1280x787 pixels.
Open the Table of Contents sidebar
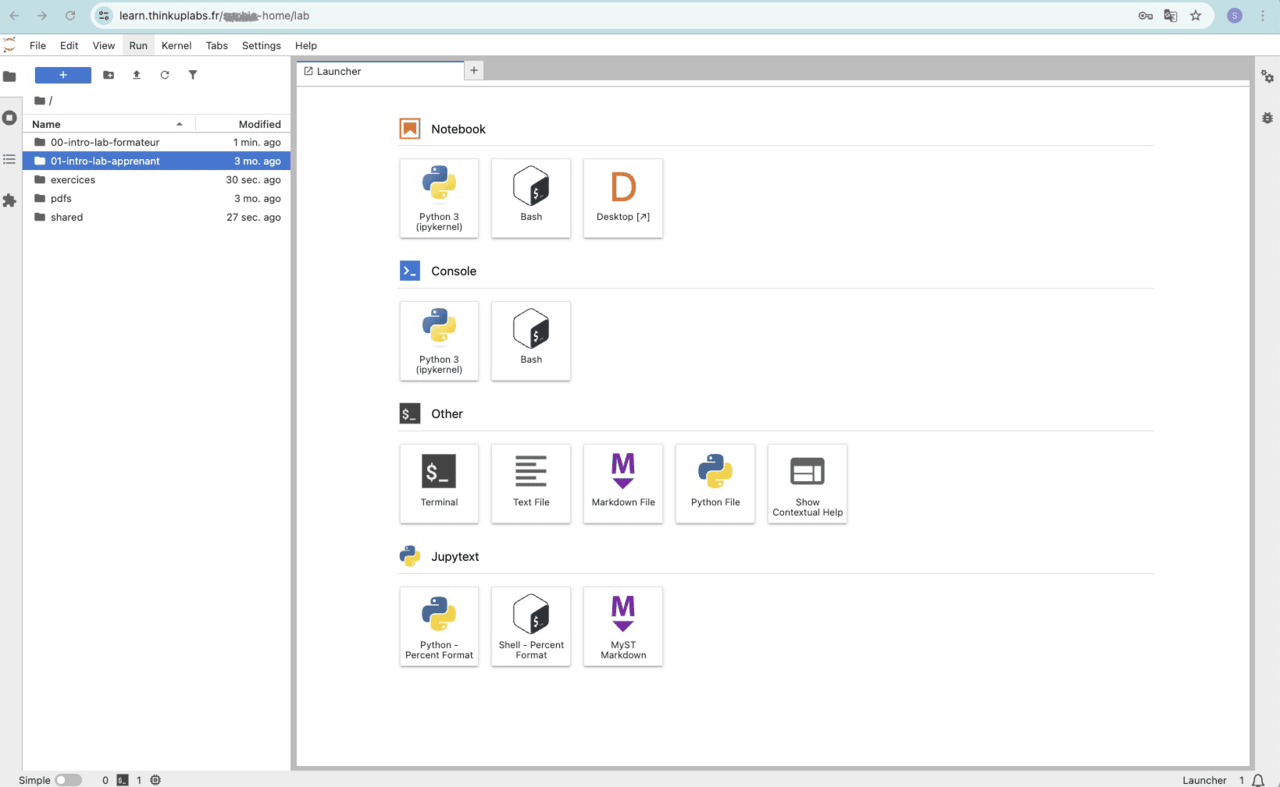point(10,159)
